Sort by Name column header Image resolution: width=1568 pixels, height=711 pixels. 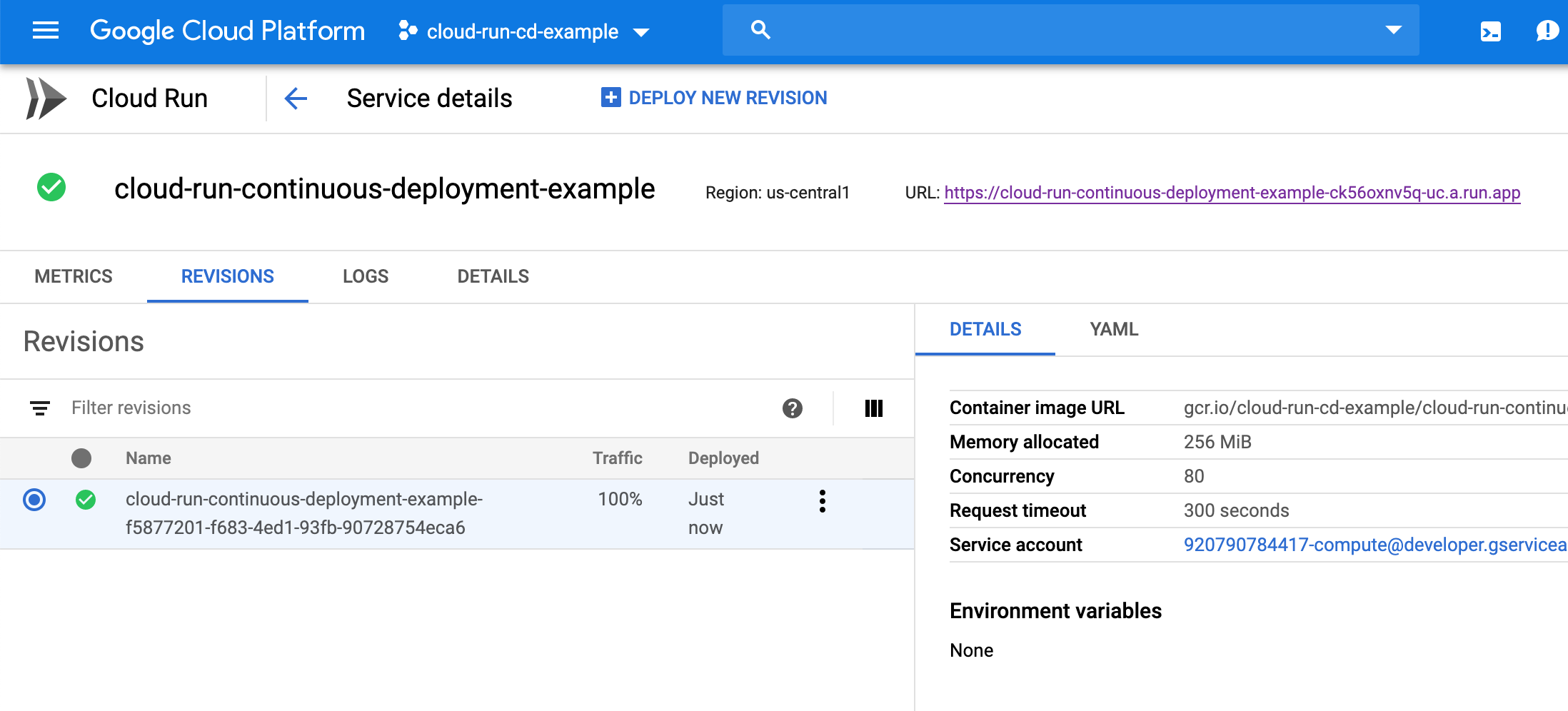(149, 458)
